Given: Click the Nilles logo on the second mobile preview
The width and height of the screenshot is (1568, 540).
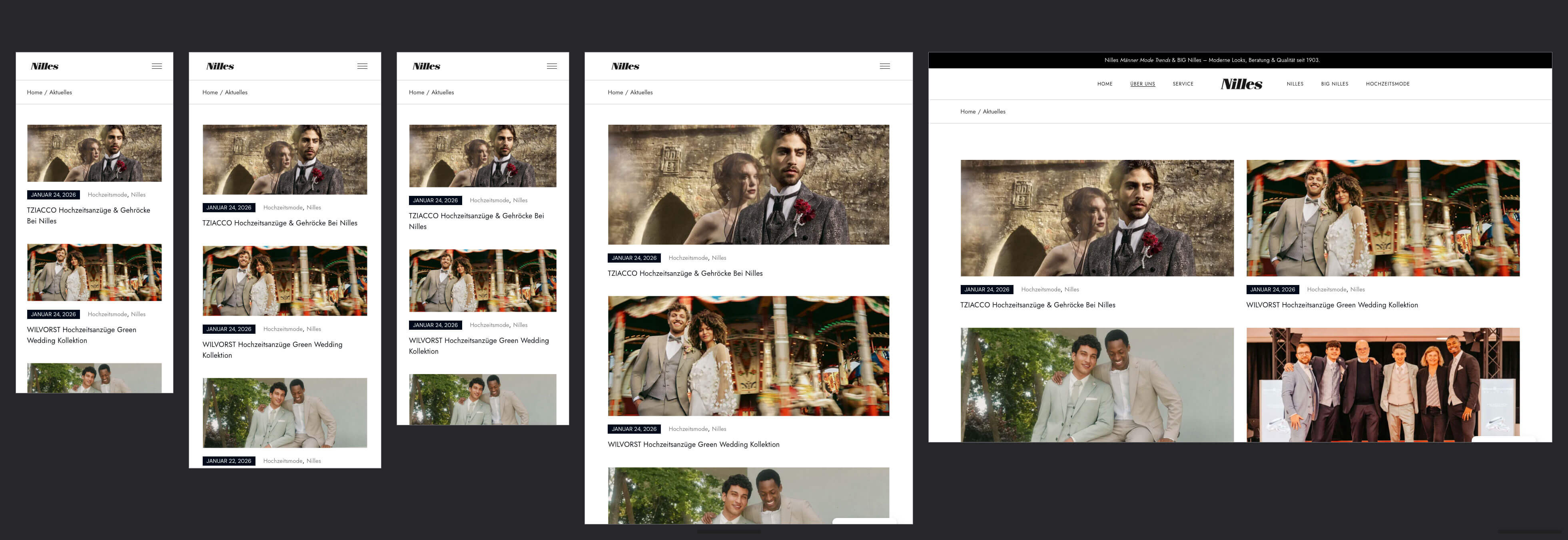Looking at the screenshot, I should point(221,66).
